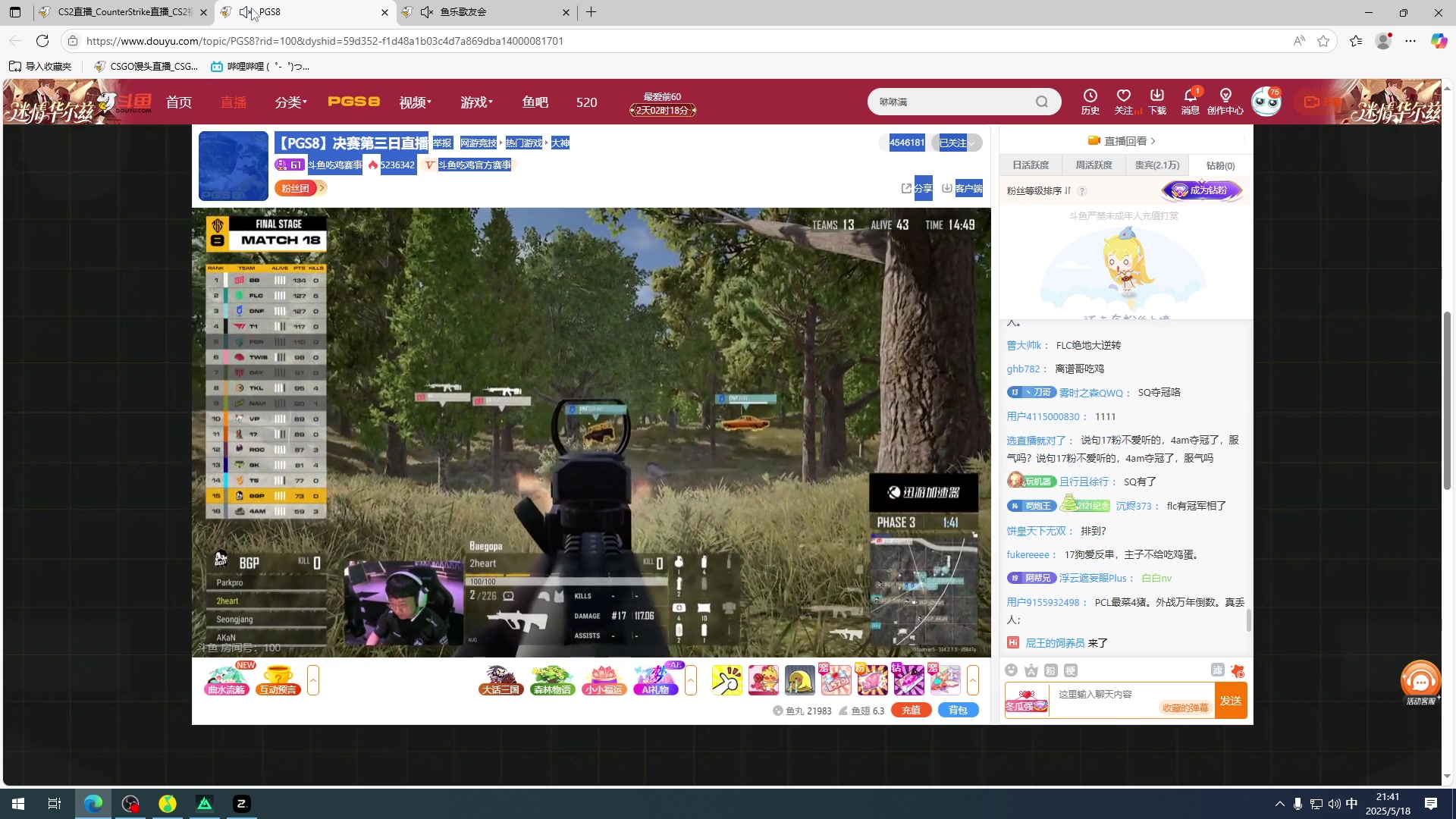Click the fan badge 粉 icon in chat toolbar

pyautogui.click(x=1051, y=670)
